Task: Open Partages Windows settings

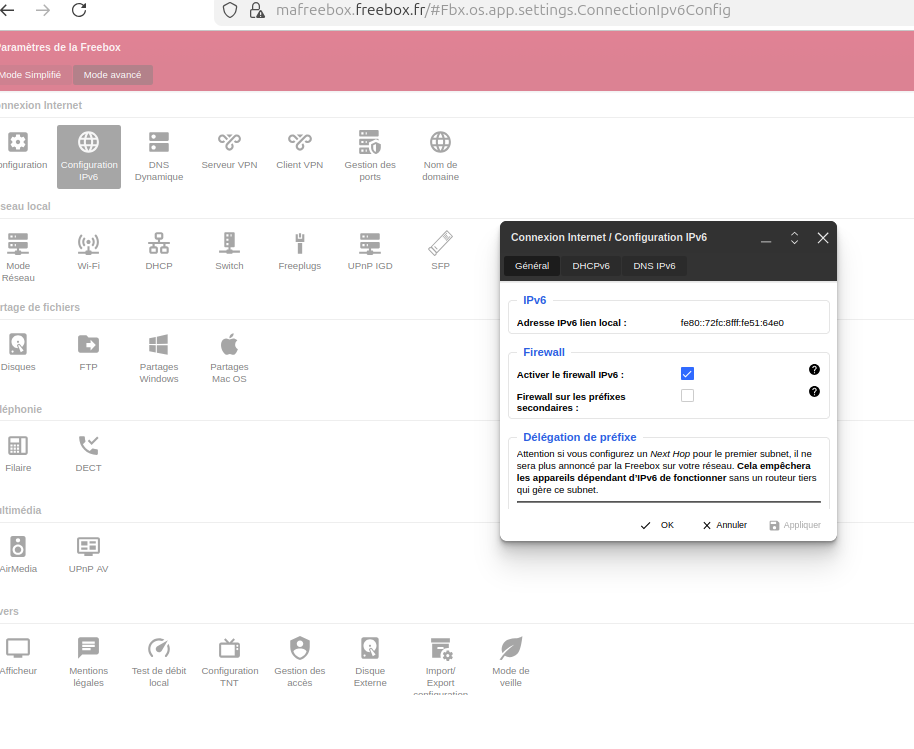Action: tap(159, 358)
